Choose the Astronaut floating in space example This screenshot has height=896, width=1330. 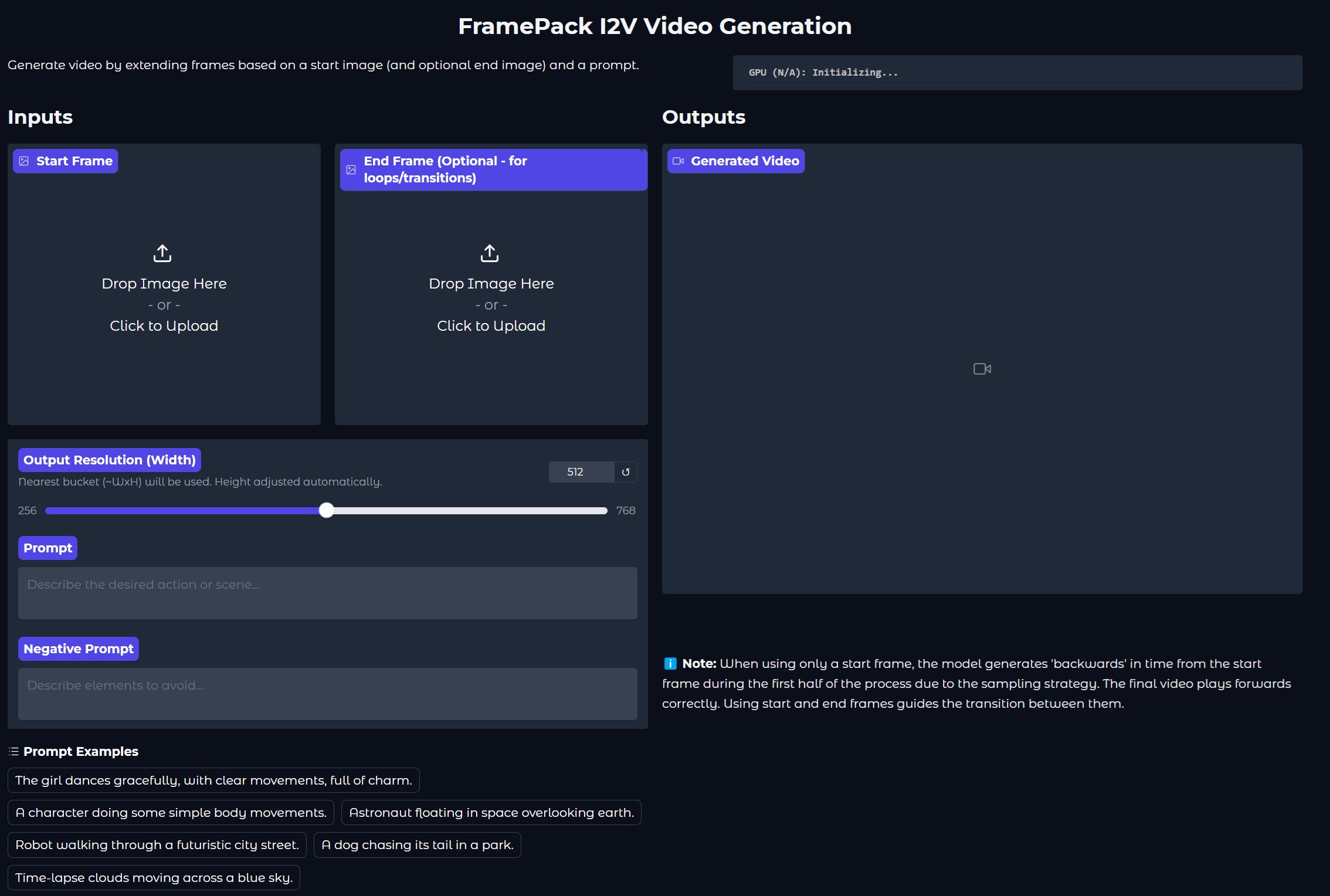pyautogui.click(x=491, y=812)
